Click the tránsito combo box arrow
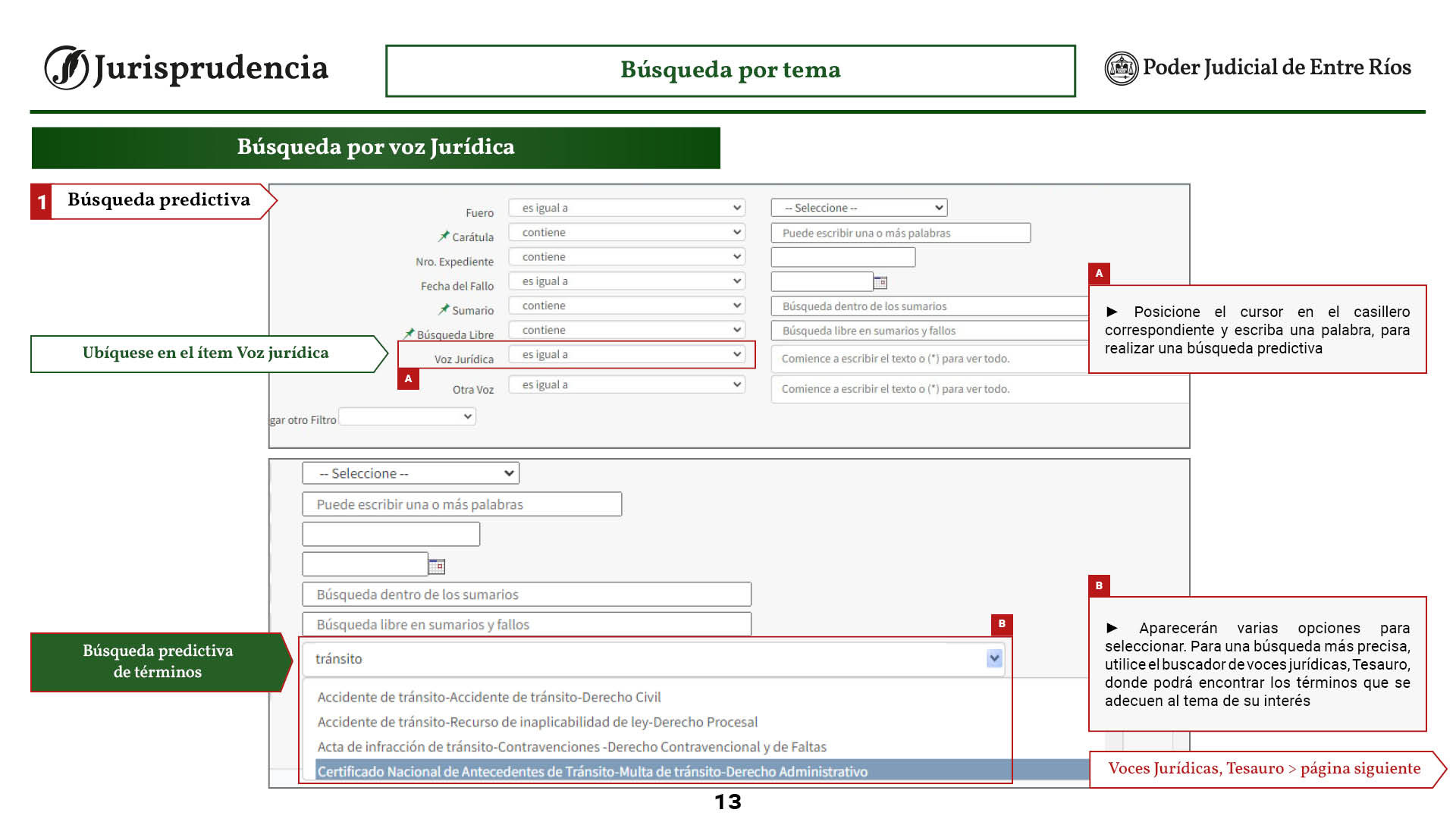The height and width of the screenshot is (819, 1456). click(994, 658)
